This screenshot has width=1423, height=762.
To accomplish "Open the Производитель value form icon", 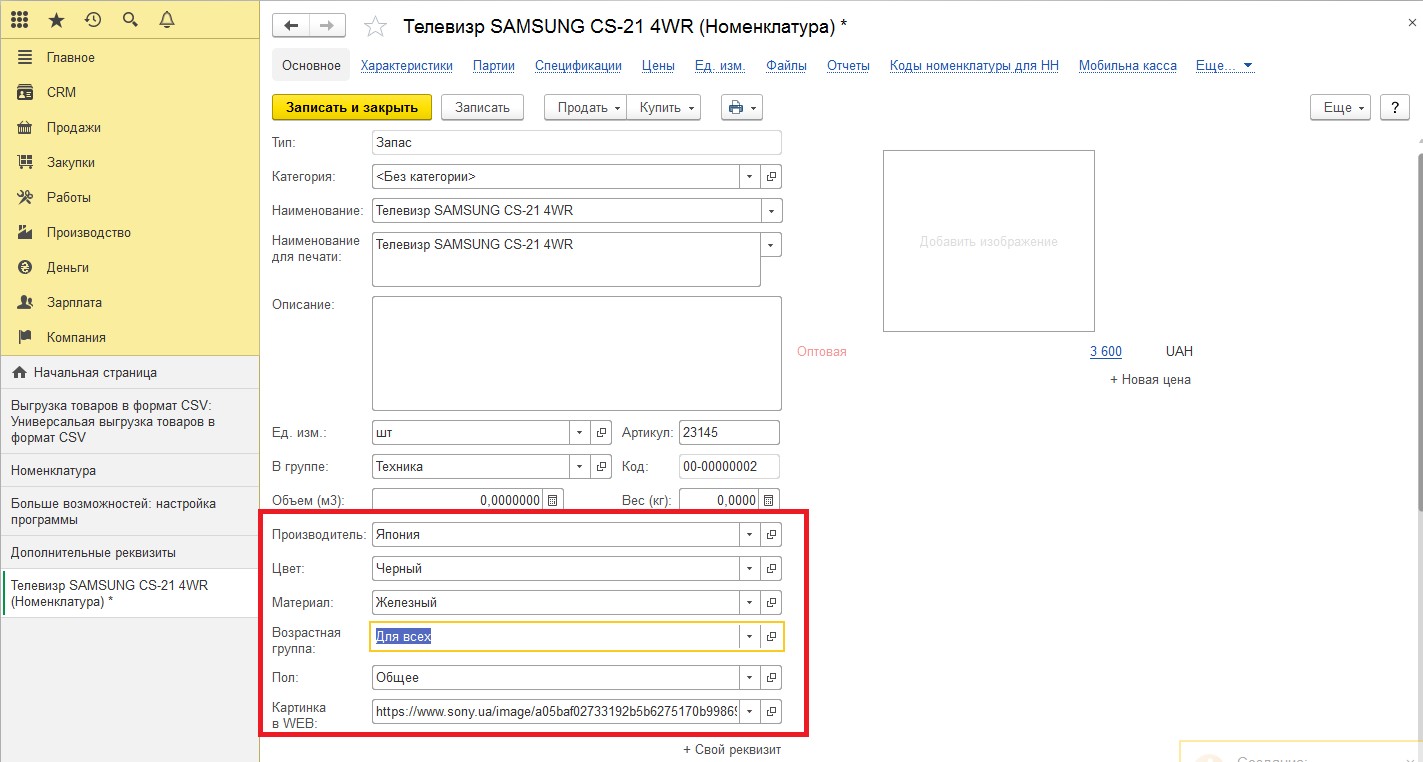I will pos(771,535).
